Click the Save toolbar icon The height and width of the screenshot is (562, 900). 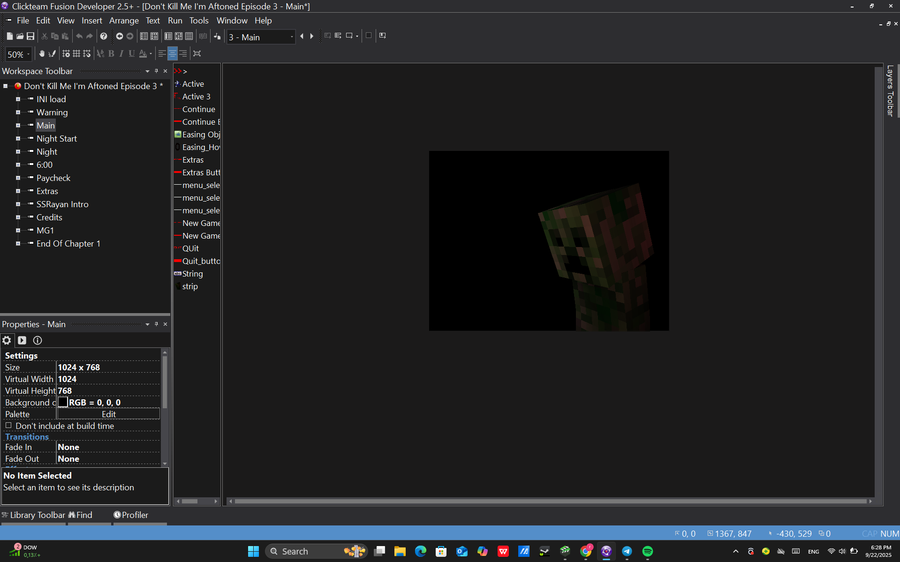(x=30, y=36)
